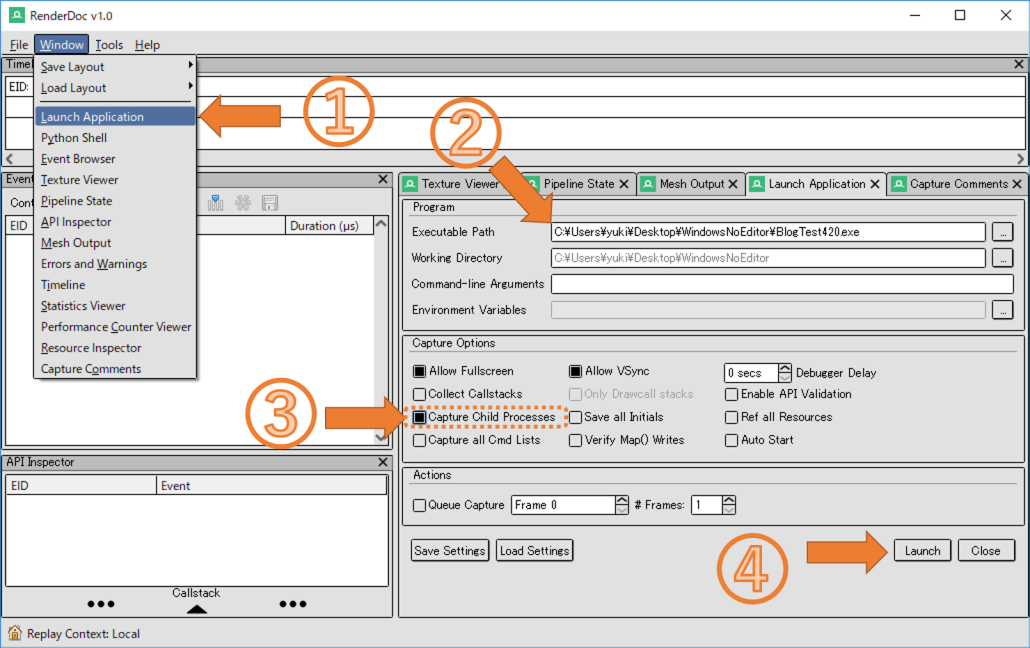Image resolution: width=1030 pixels, height=648 pixels.
Task: Open the Help menu
Action: point(147,45)
